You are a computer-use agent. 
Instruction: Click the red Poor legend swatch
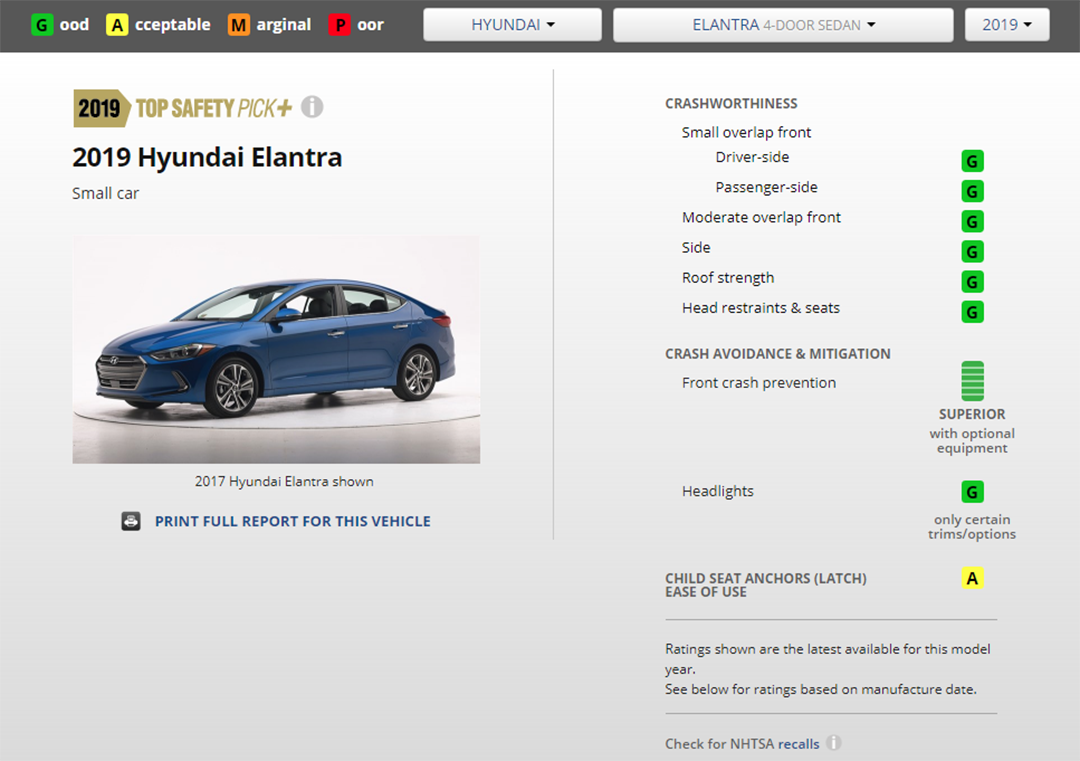(338, 25)
